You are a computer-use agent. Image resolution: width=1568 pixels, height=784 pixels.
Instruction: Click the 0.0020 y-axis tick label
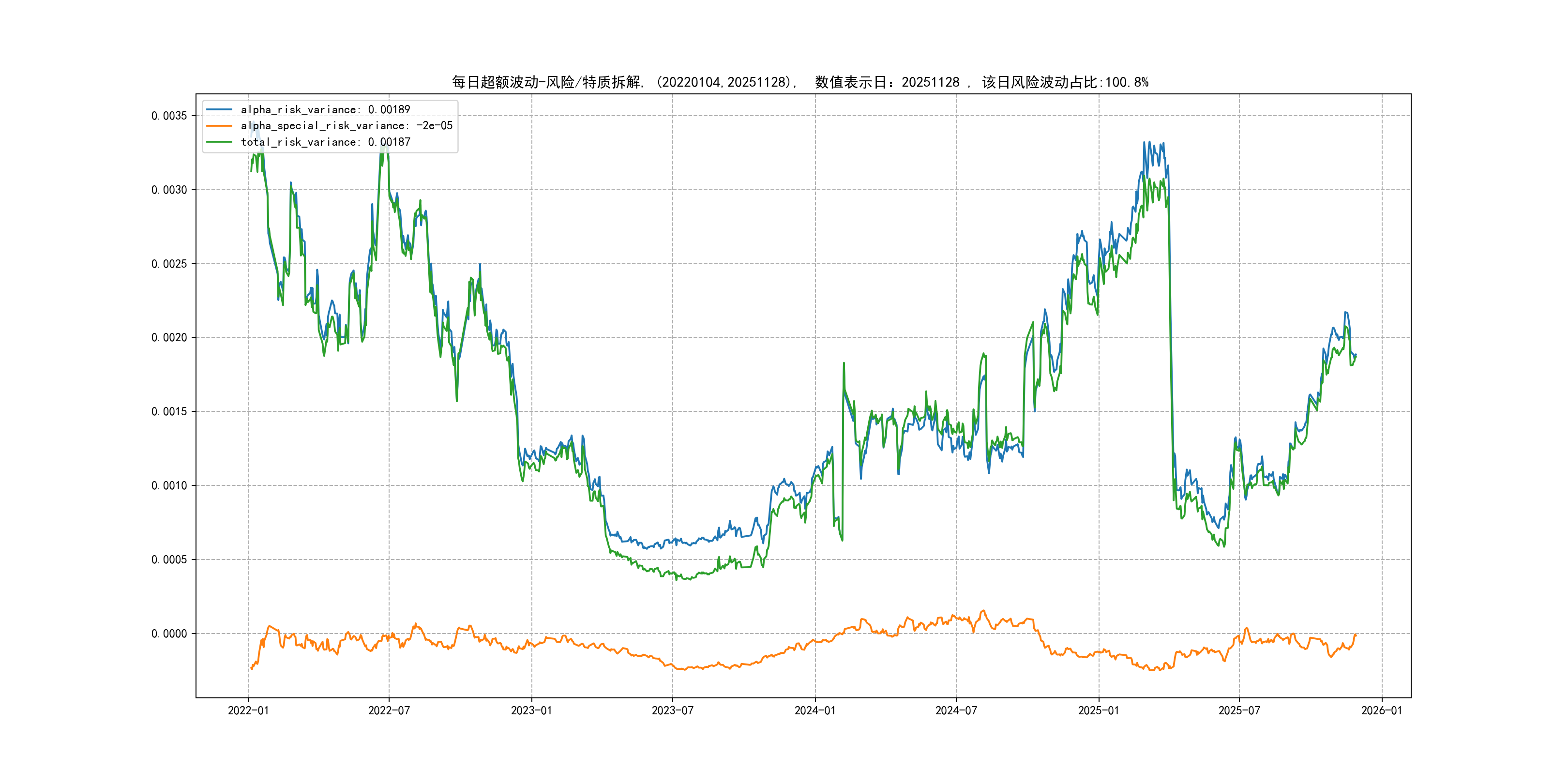point(169,338)
